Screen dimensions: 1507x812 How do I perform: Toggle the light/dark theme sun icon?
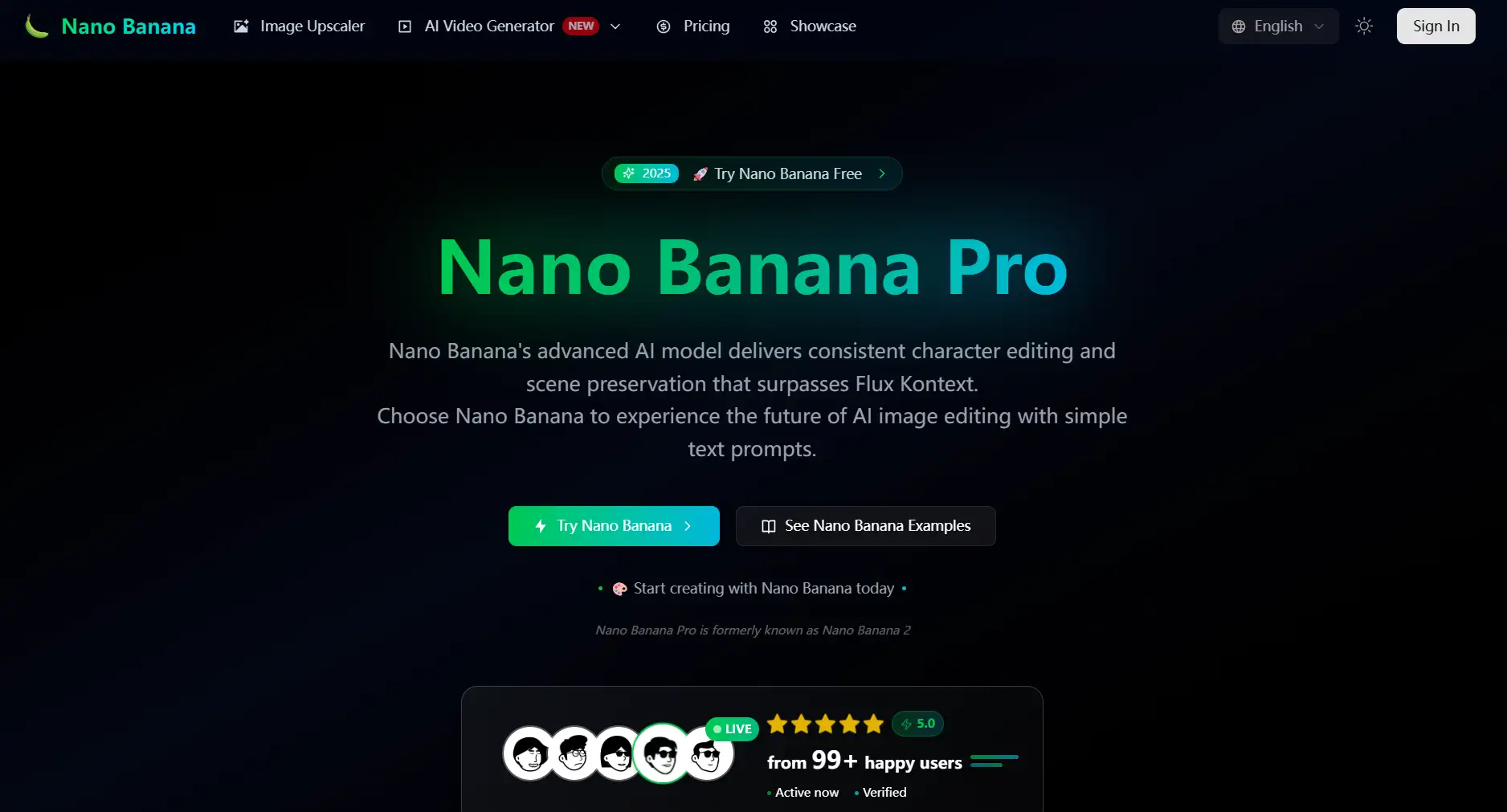pos(1364,27)
